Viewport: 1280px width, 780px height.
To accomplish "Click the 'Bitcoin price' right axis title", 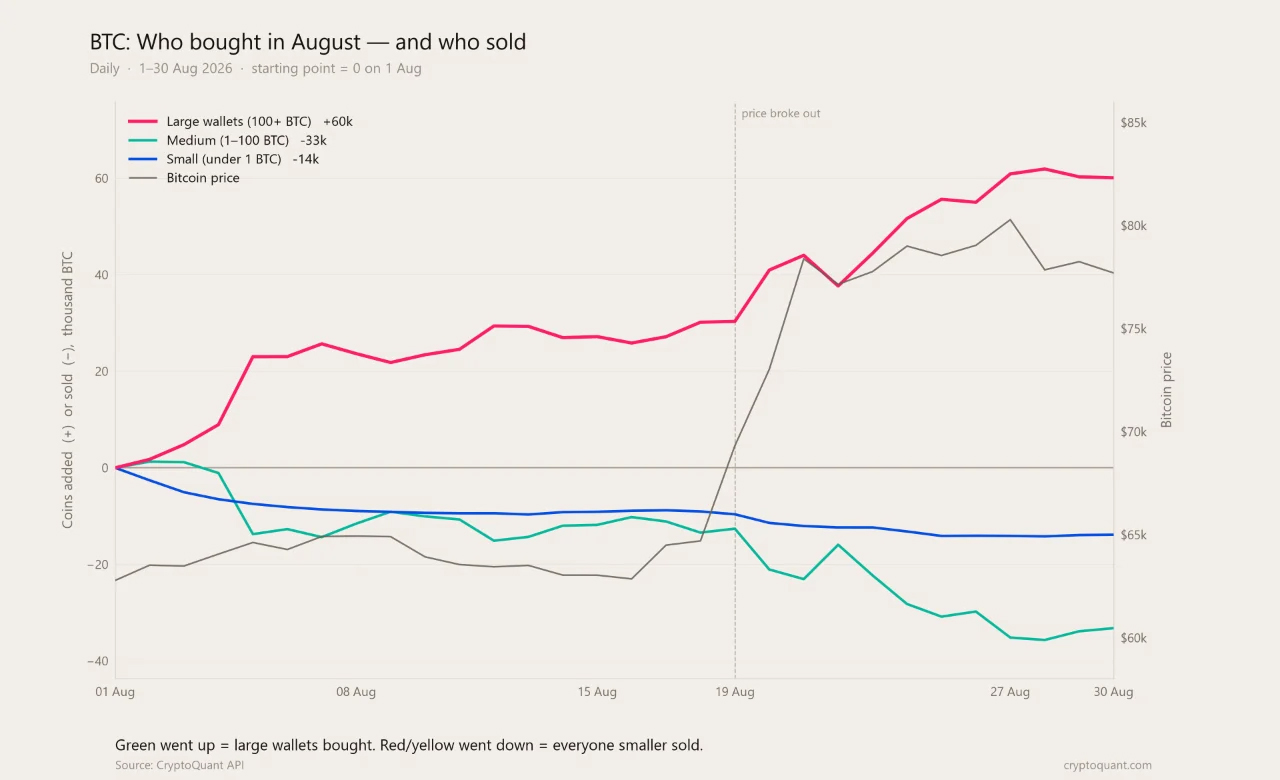I will [1166, 390].
